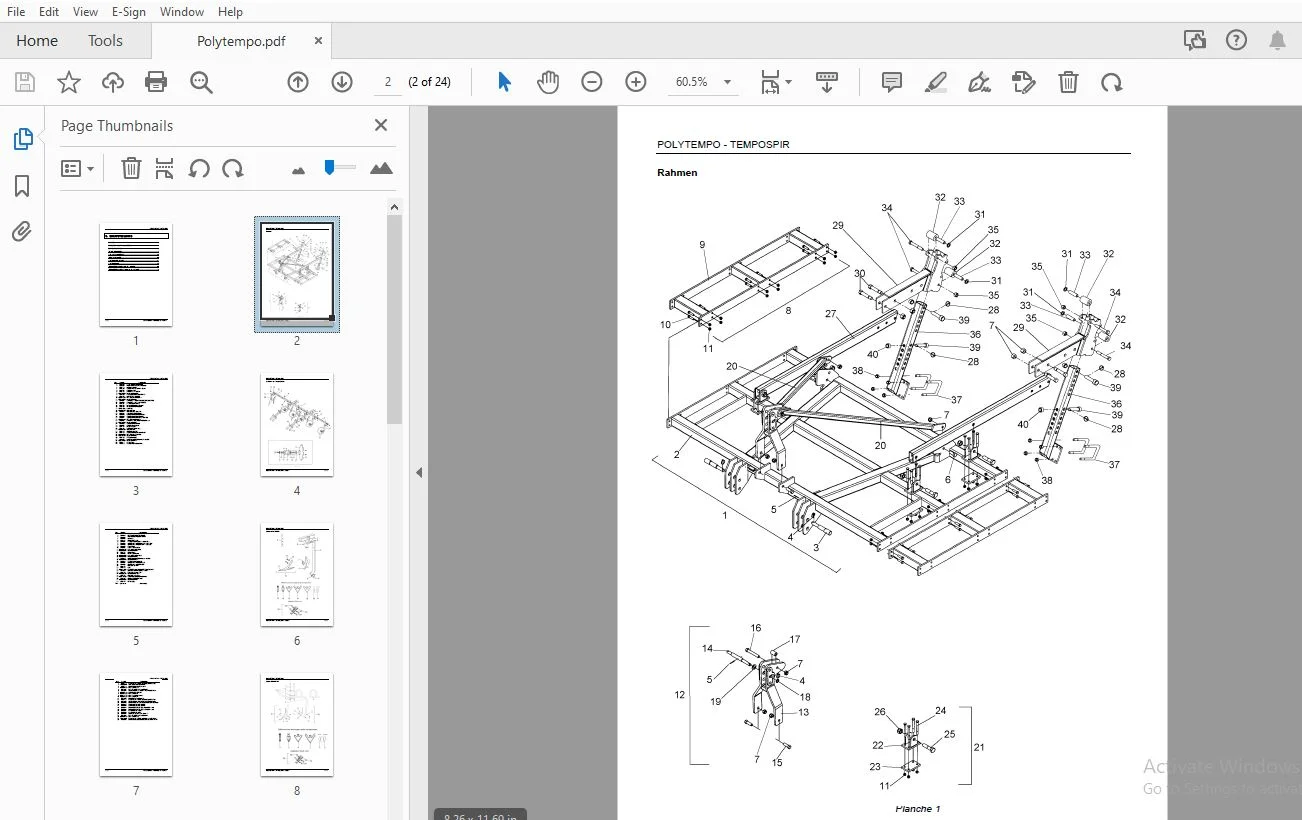Open the View menu
The width and height of the screenshot is (1302, 820).
[86, 12]
